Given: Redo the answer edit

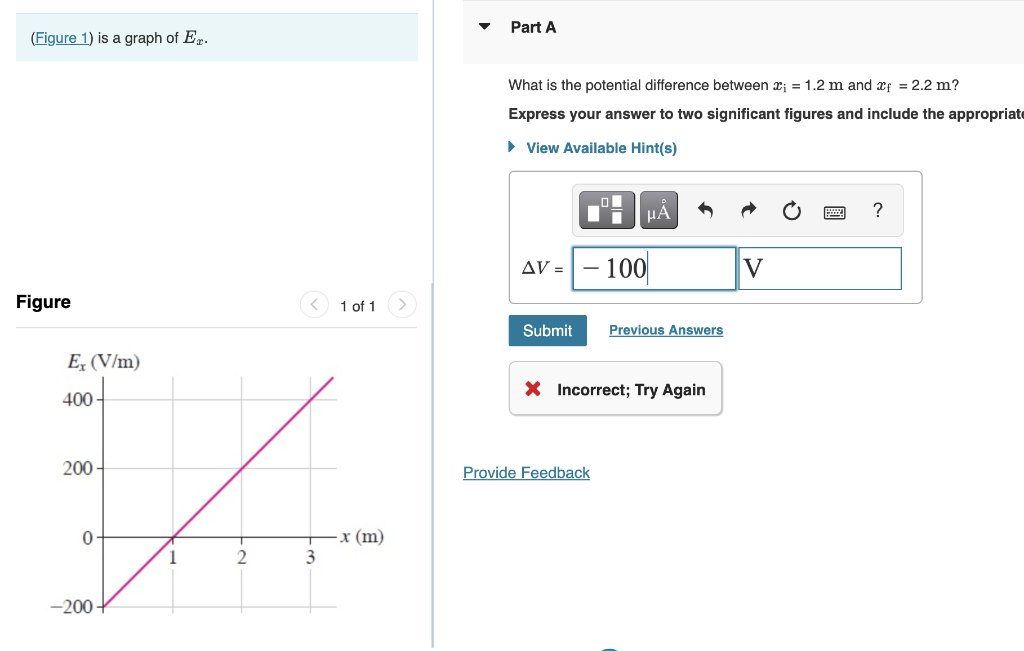Looking at the screenshot, I should click(748, 210).
